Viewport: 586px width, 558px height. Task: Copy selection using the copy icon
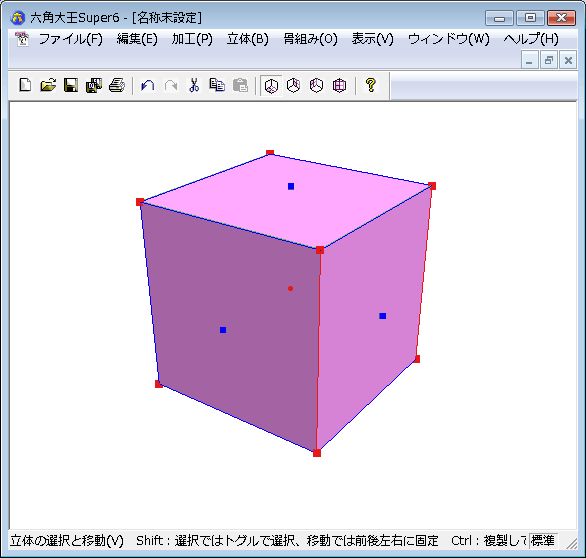pyautogui.click(x=217, y=85)
